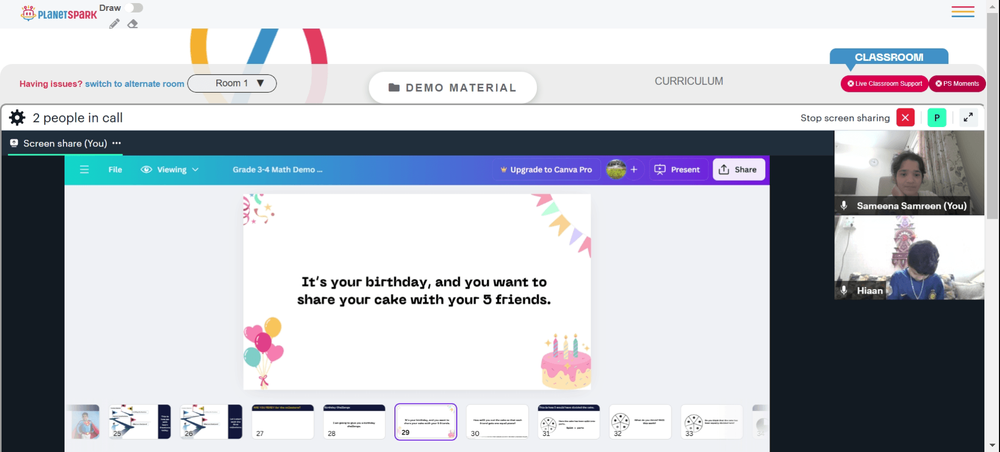This screenshot has width=1000, height=452.
Task: Open the screen share three-dots options
Action: [x=117, y=143]
